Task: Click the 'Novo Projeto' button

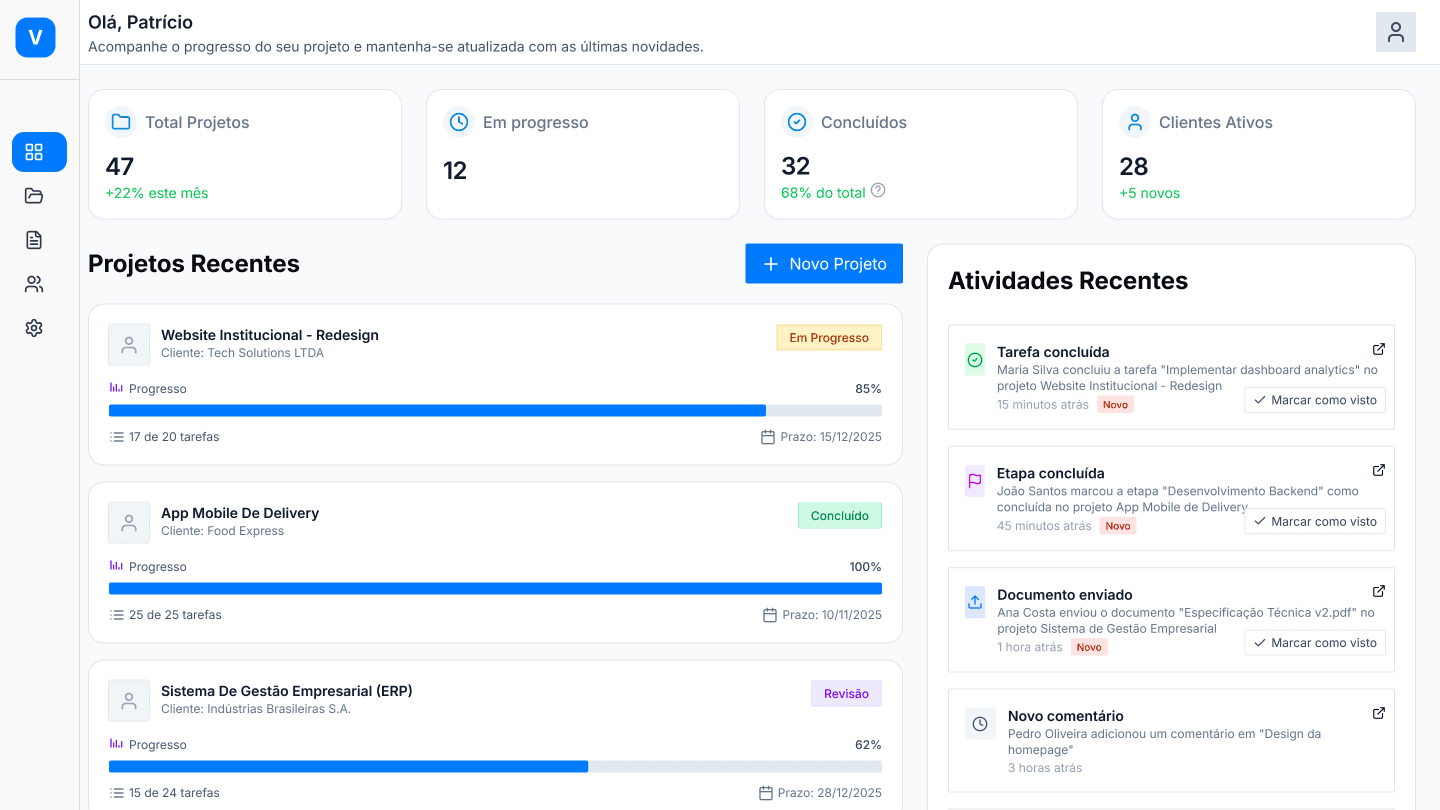Action: point(824,263)
